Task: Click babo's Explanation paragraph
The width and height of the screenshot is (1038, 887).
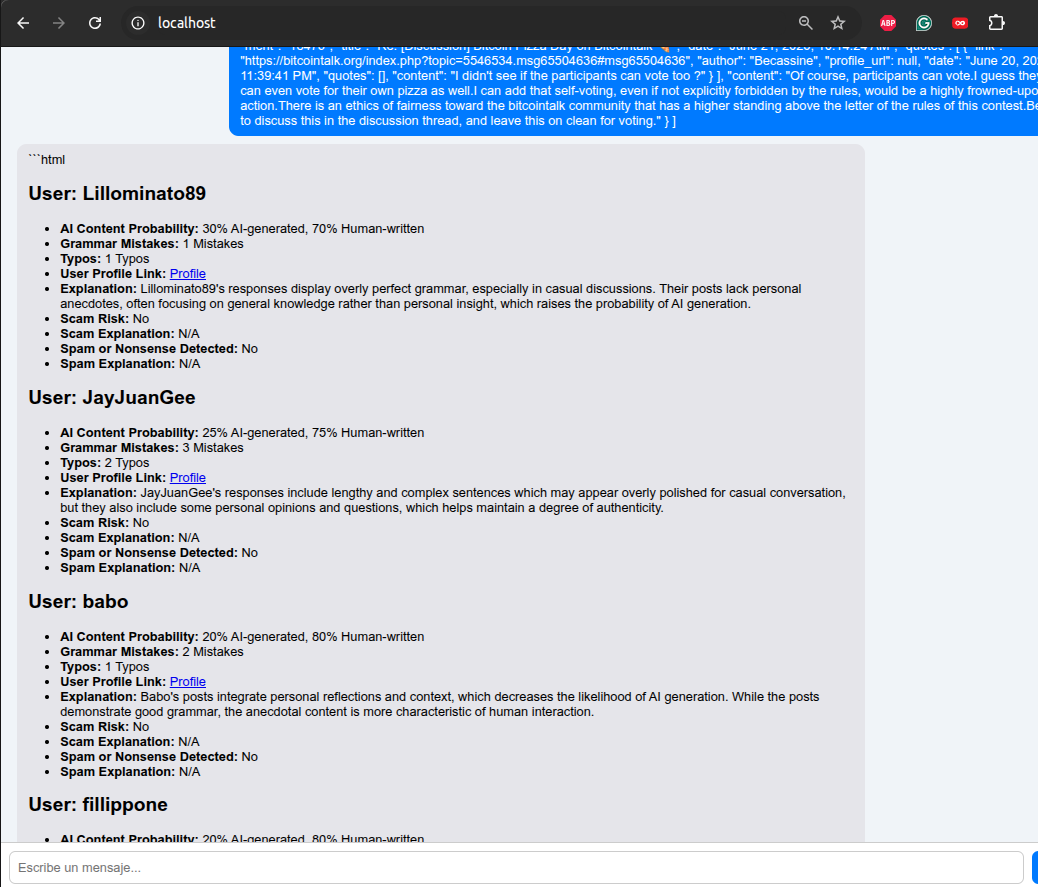Action: click(x=440, y=704)
